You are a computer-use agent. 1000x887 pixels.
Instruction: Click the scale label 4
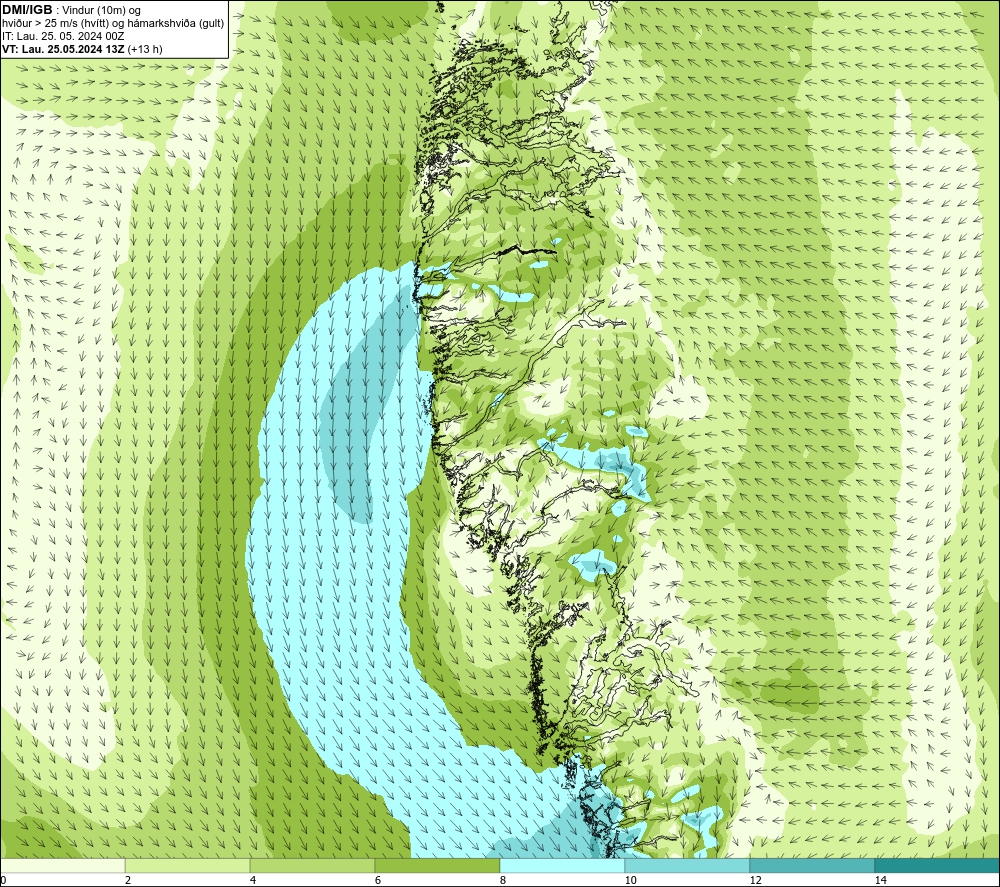253,881
